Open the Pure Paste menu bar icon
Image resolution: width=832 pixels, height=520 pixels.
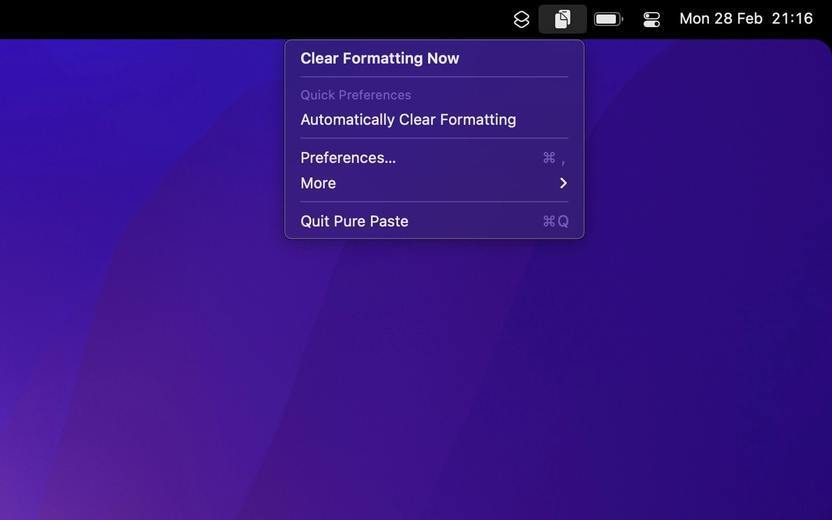coord(562,19)
